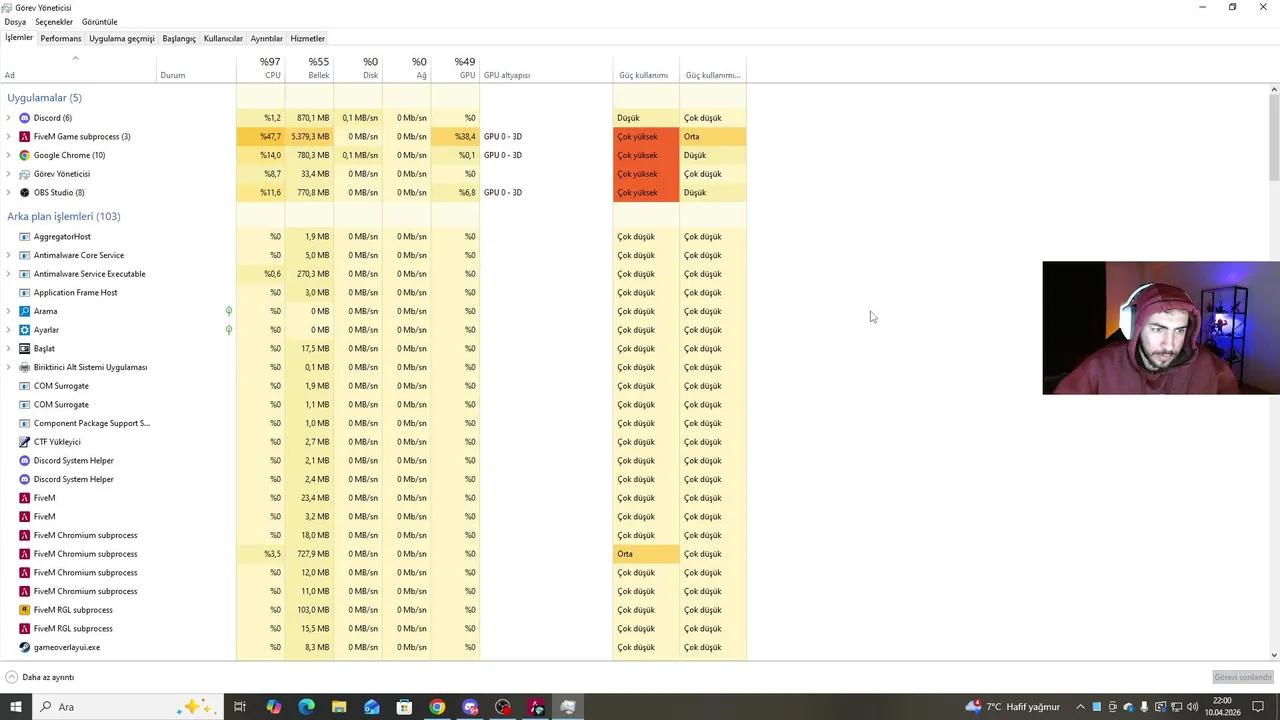Click the microphone icon in system tray
This screenshot has width=1280, height=720.
(x=1144, y=707)
